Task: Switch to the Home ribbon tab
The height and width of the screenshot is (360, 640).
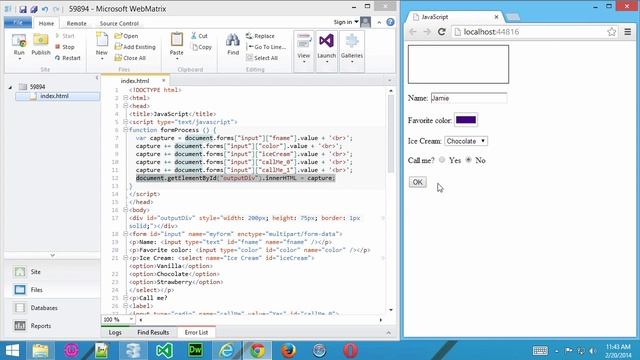Action: (x=46, y=23)
